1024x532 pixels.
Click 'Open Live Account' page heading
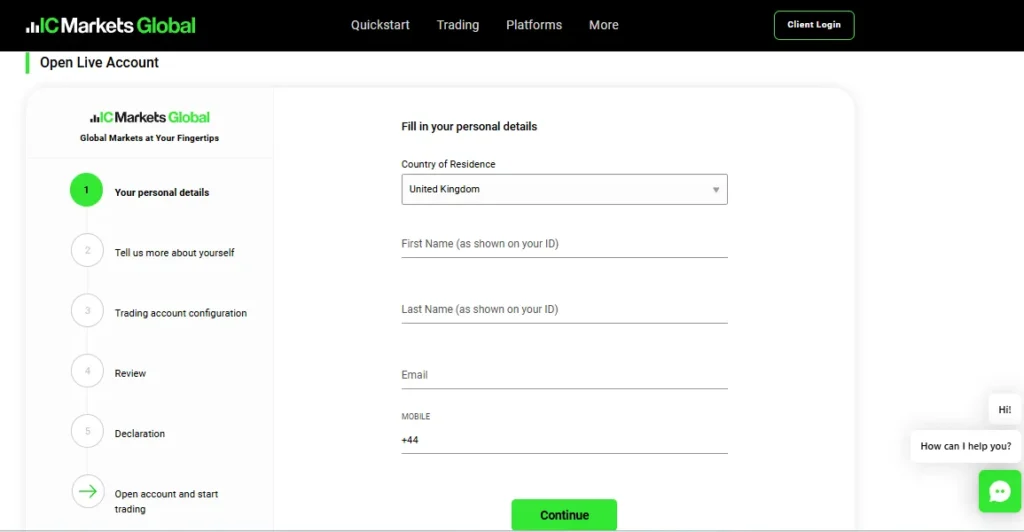tap(99, 63)
